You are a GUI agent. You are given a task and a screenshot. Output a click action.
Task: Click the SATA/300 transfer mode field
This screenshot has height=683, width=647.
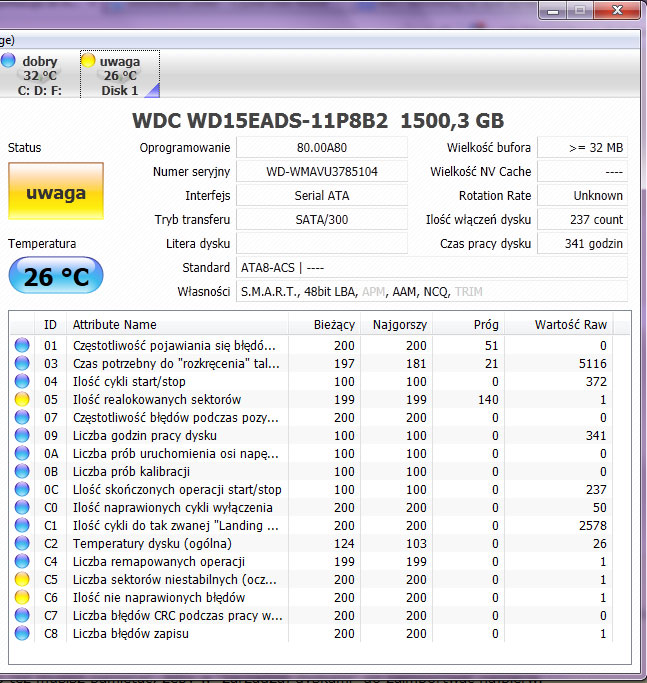[x=322, y=220]
